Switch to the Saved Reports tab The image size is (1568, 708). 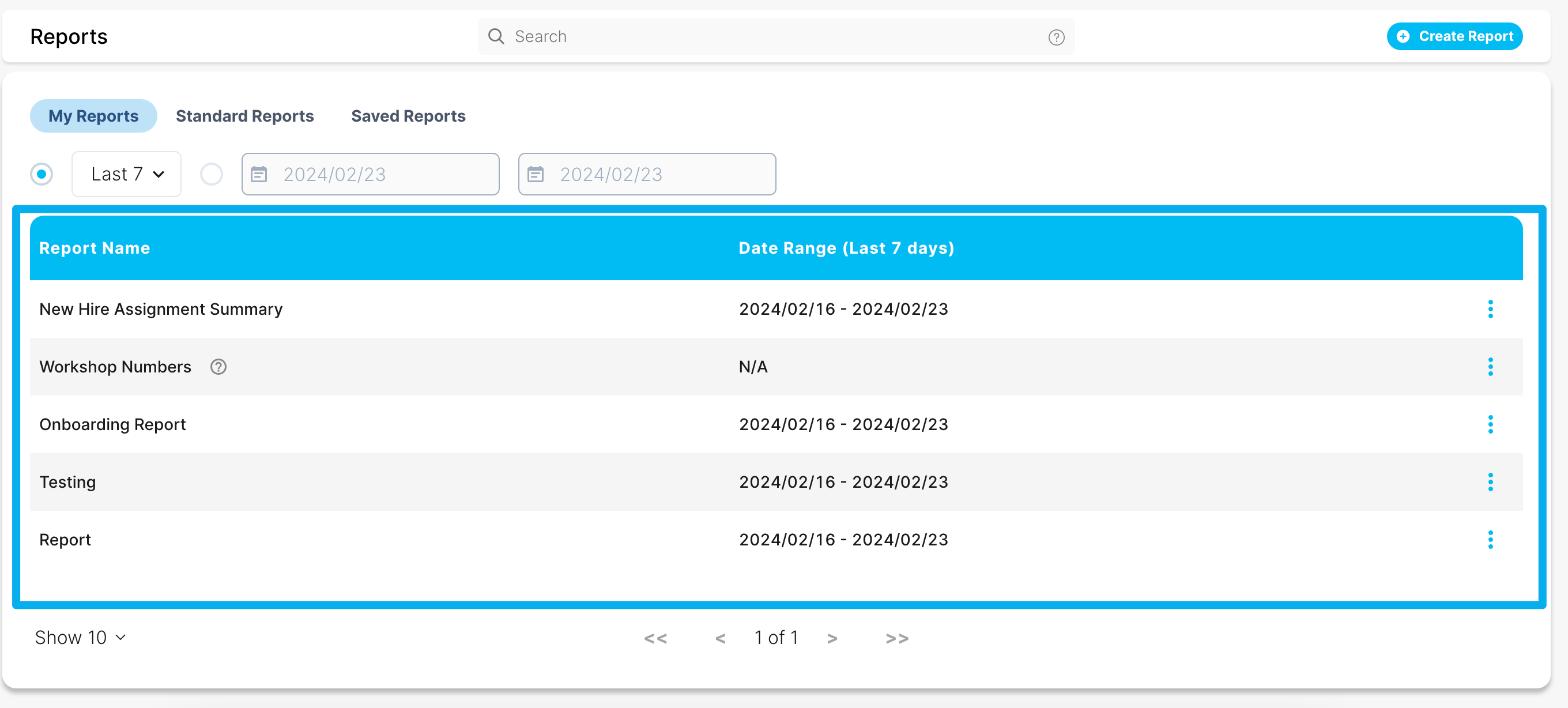pyautogui.click(x=408, y=116)
